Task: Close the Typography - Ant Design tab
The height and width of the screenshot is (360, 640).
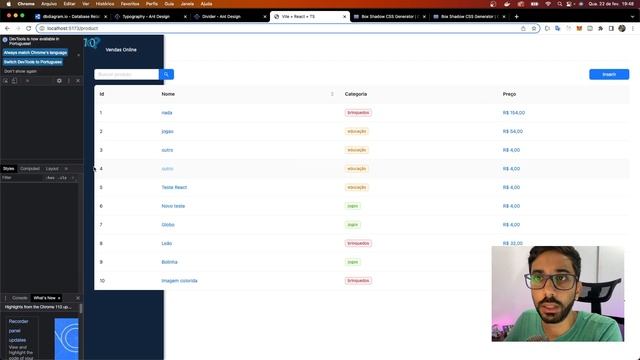Action: pos(185,17)
